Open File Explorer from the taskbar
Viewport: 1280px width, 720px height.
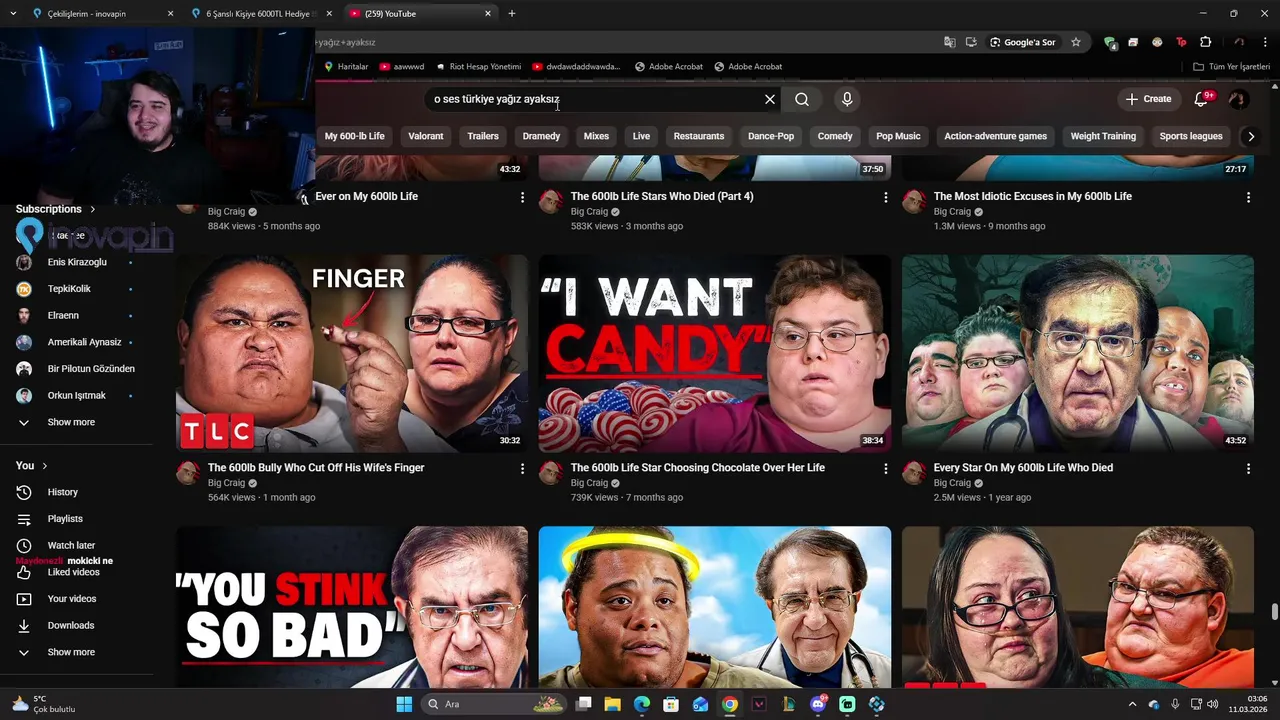pyautogui.click(x=612, y=704)
